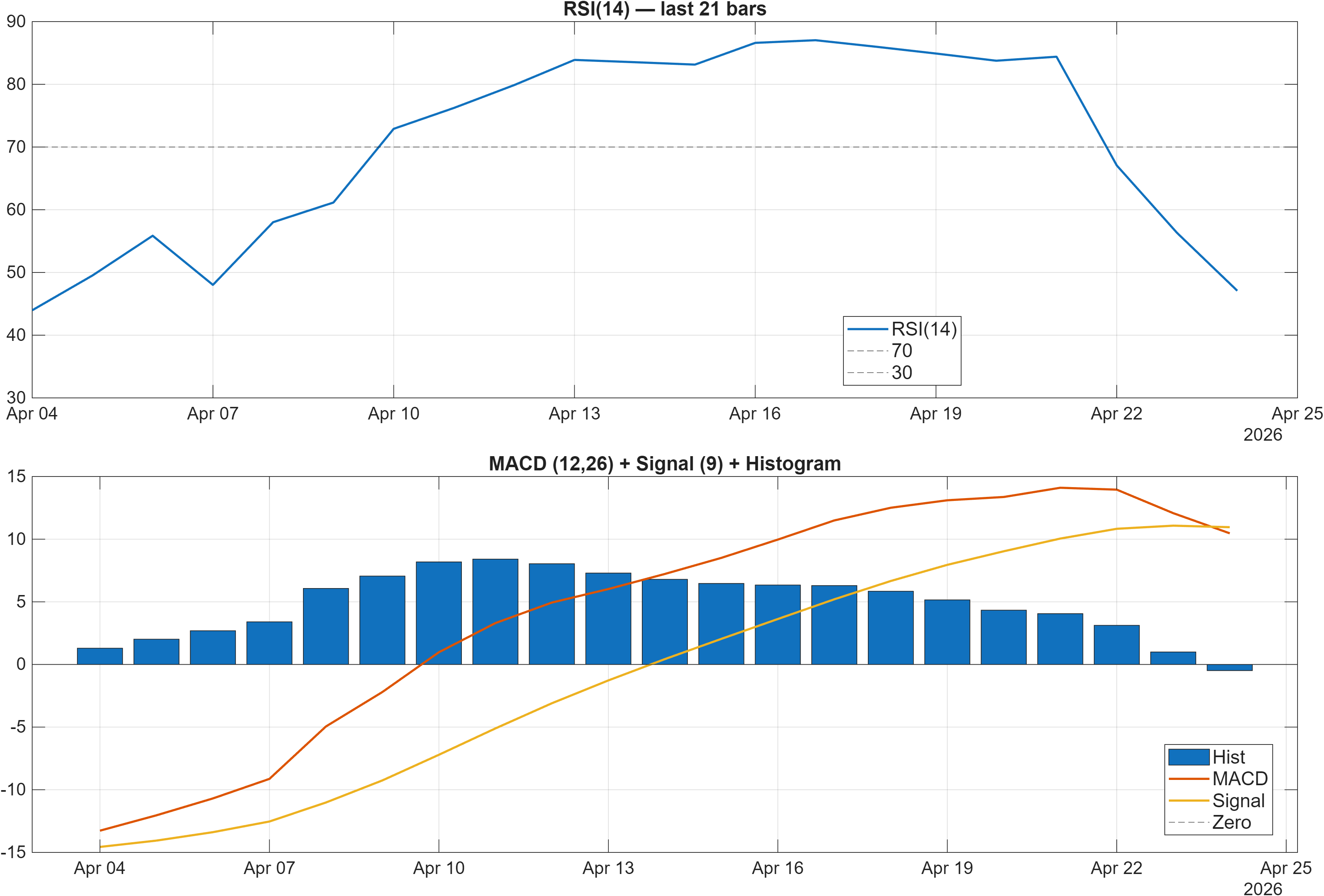This screenshot has width=1324, height=896.
Task: Click Apr 07 label on MACD axis
Action: (x=269, y=869)
